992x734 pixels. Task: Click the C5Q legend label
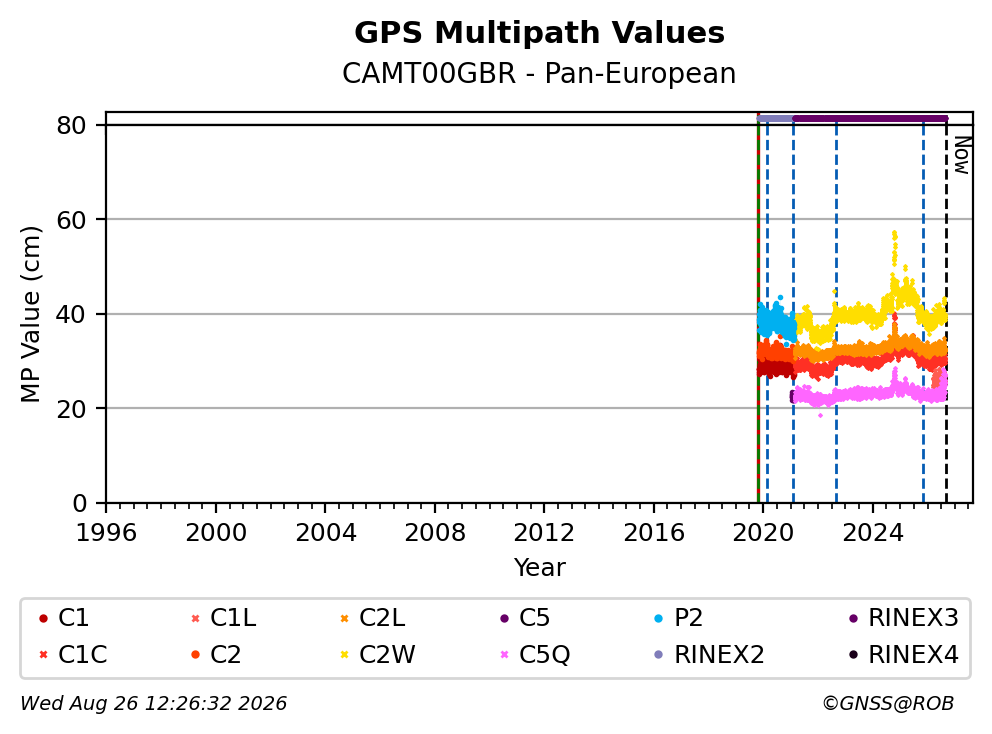click(545, 655)
